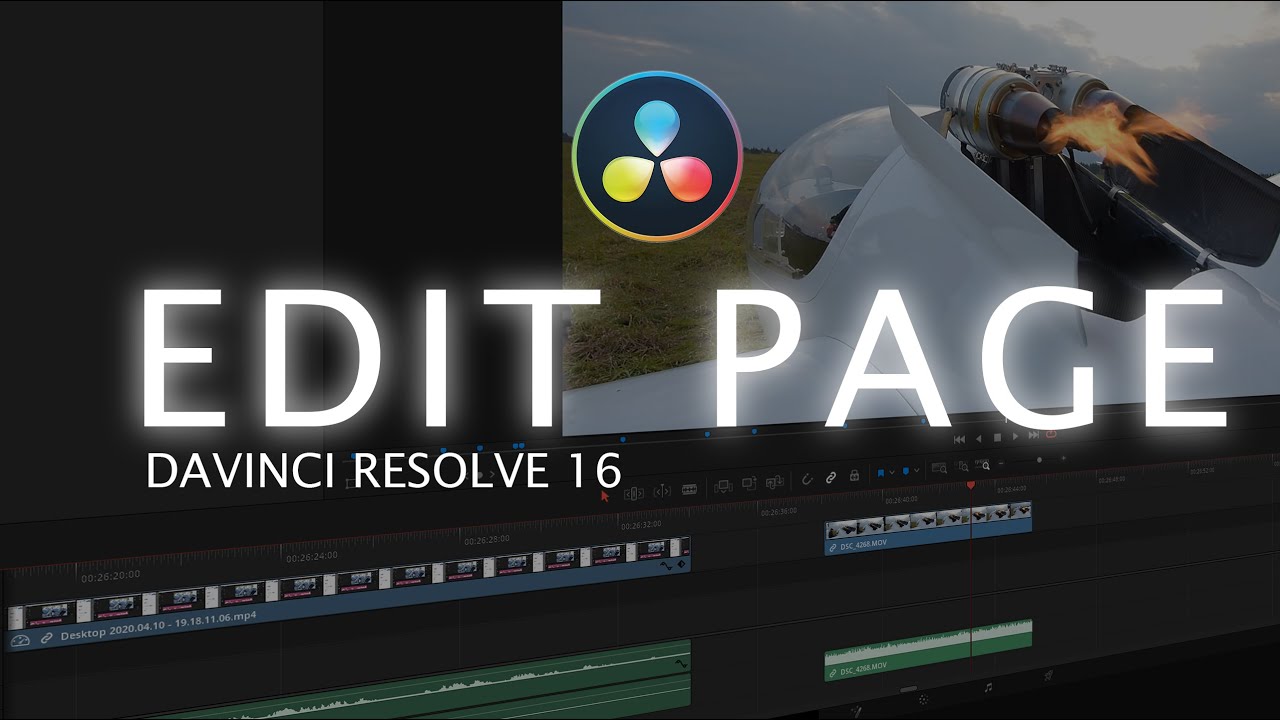Open the marker color dropdown arrow
The height and width of the screenshot is (720, 1280).
pyautogui.click(x=916, y=470)
